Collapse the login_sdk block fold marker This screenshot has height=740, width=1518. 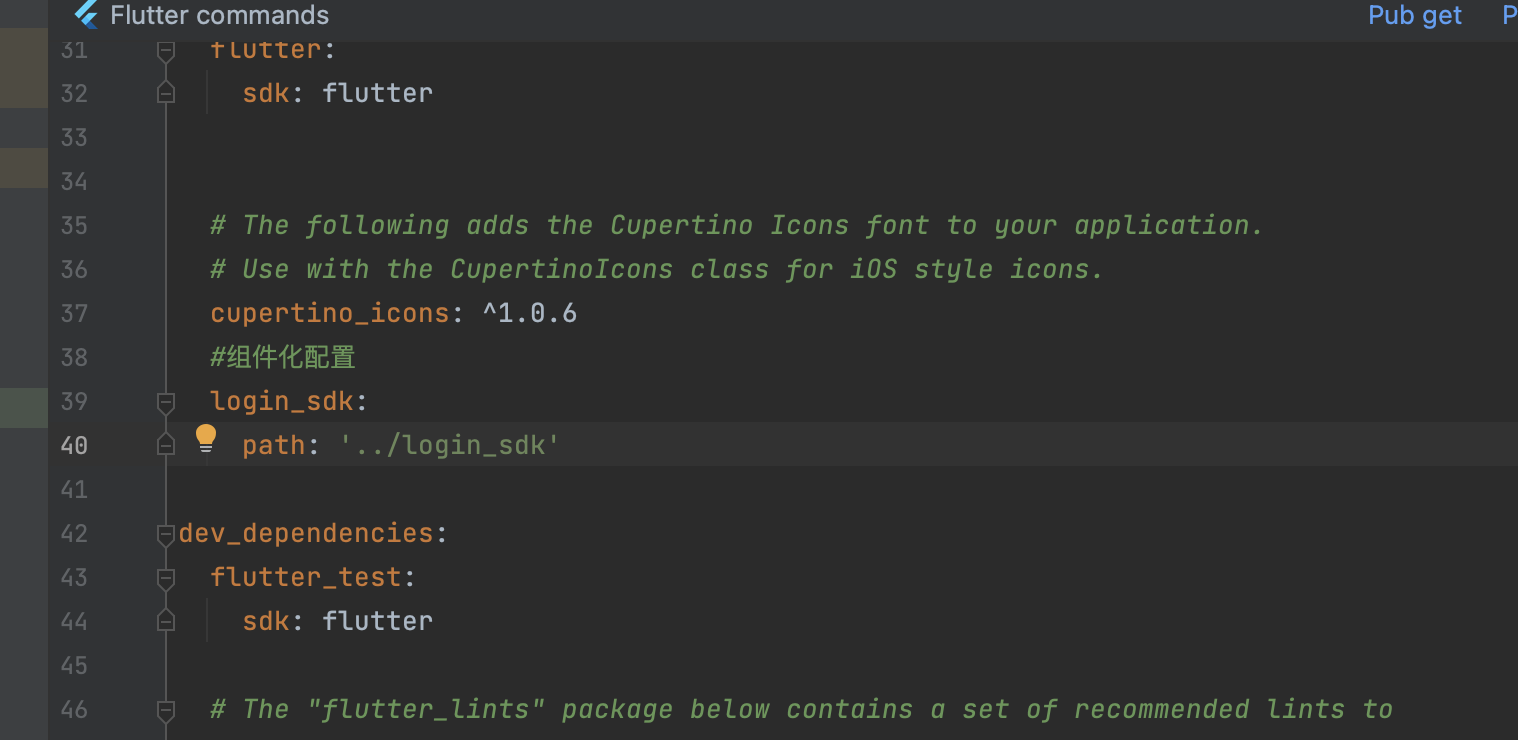tap(166, 402)
